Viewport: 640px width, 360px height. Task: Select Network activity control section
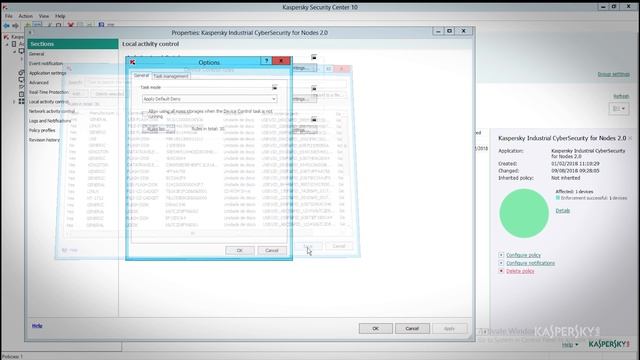pos(52,111)
